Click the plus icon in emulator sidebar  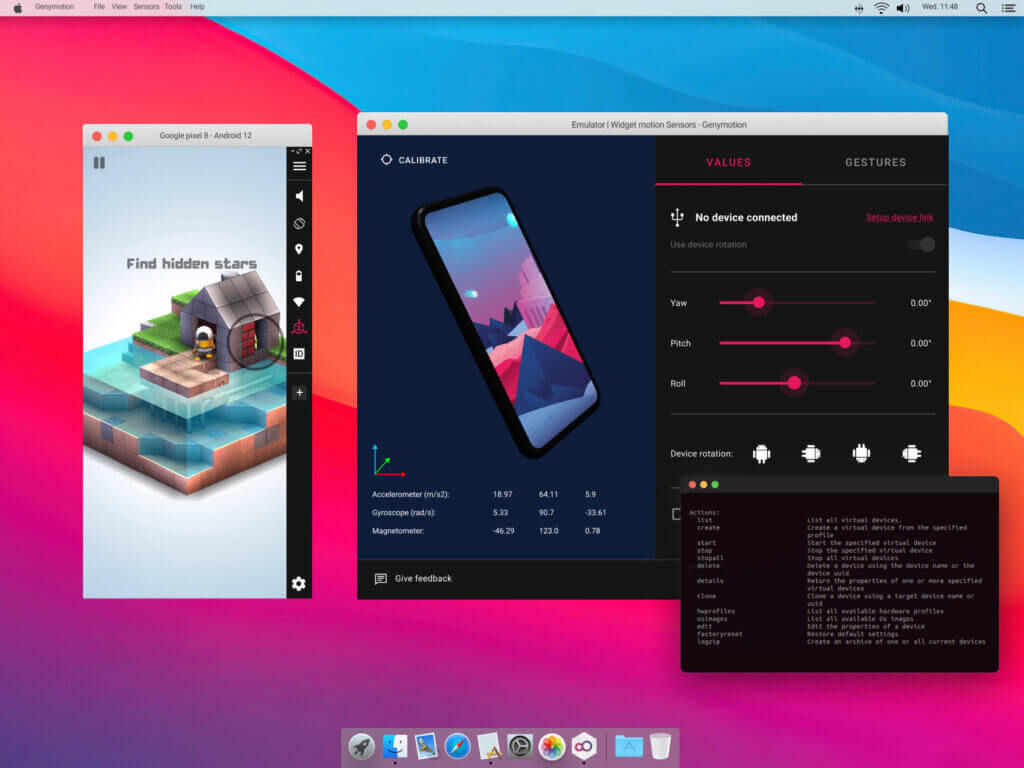[299, 392]
